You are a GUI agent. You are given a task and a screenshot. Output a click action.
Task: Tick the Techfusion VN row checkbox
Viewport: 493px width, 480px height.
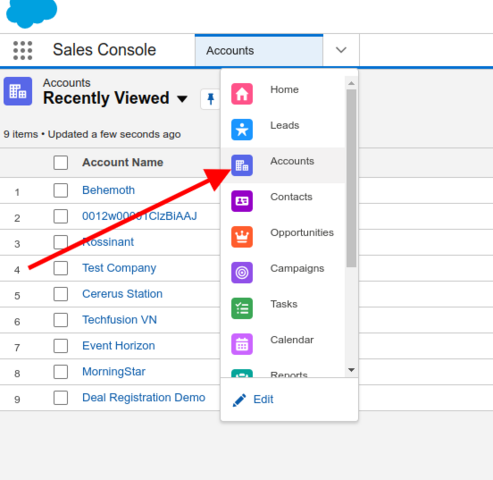click(61, 320)
